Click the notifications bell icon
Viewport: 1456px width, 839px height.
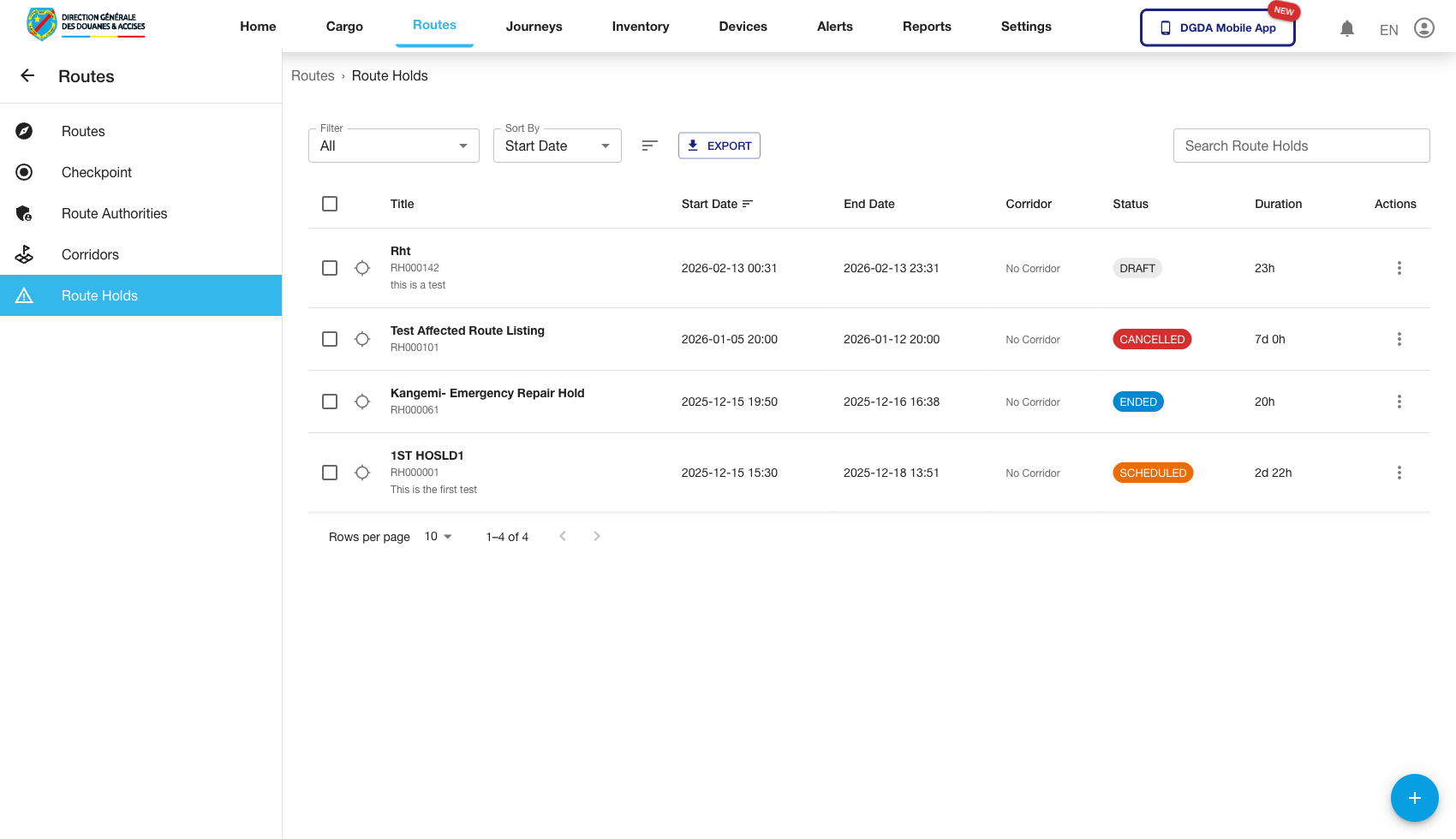coord(1346,28)
